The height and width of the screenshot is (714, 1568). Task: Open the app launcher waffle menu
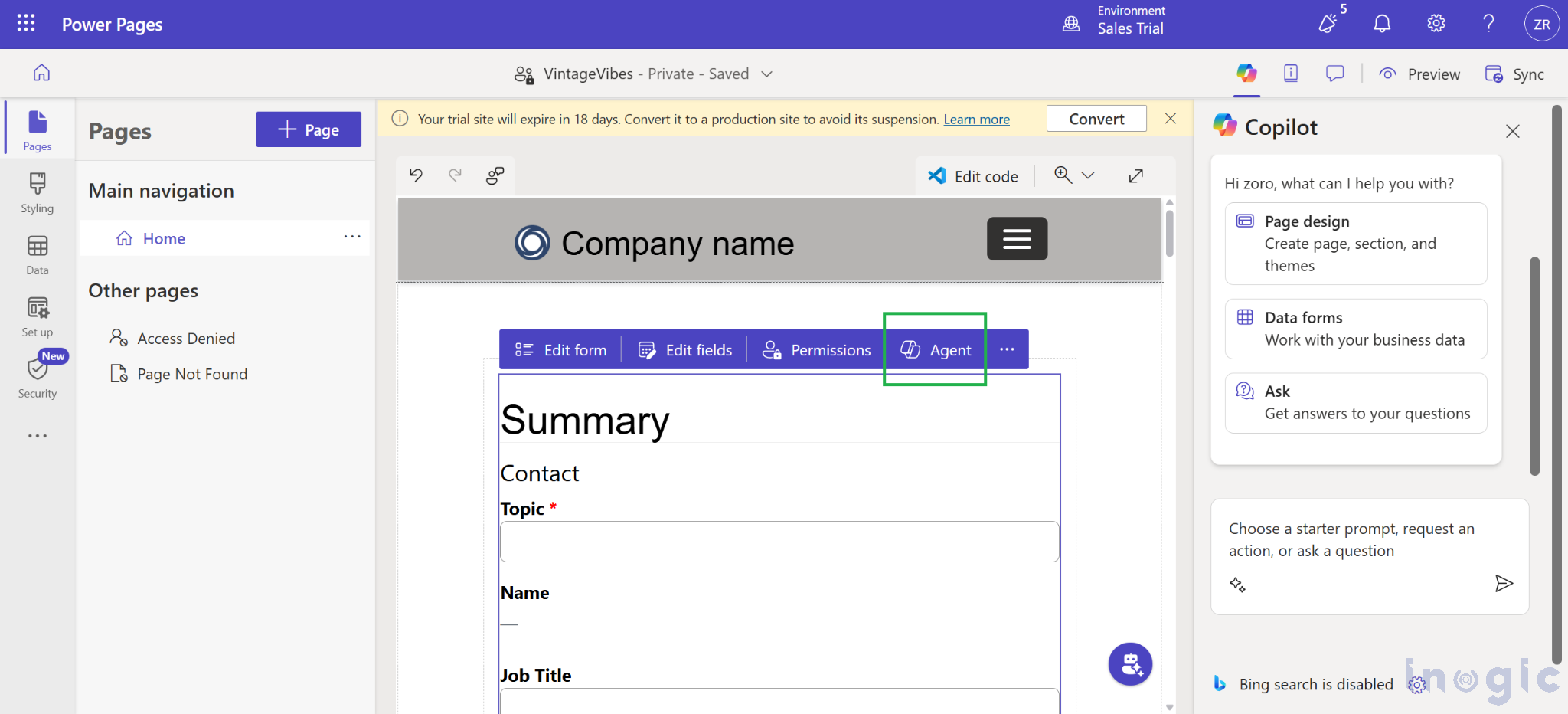pyautogui.click(x=26, y=23)
